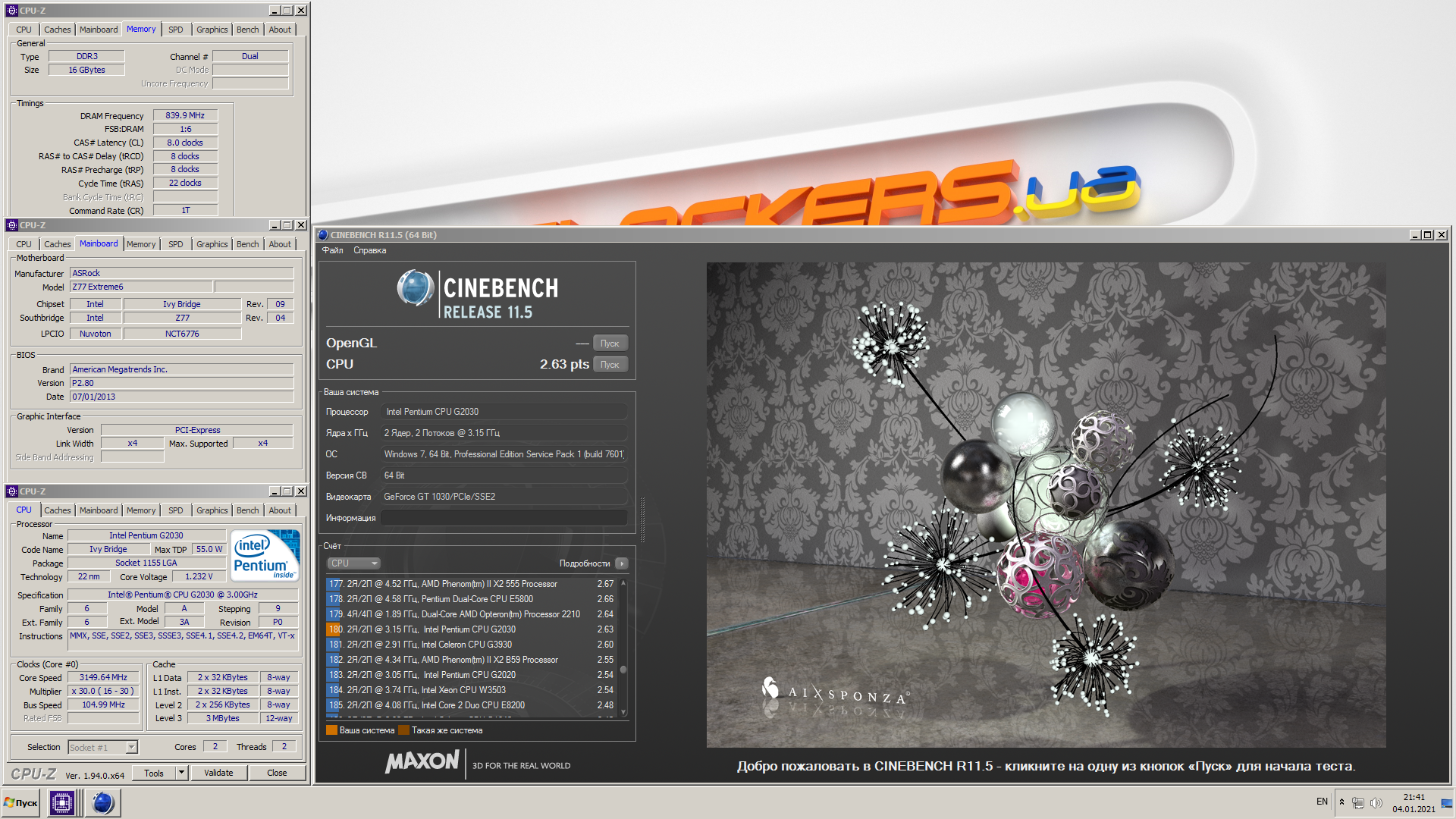Open the Файл menu in Cinebench
Screen dimensions: 1456x819
(x=332, y=250)
